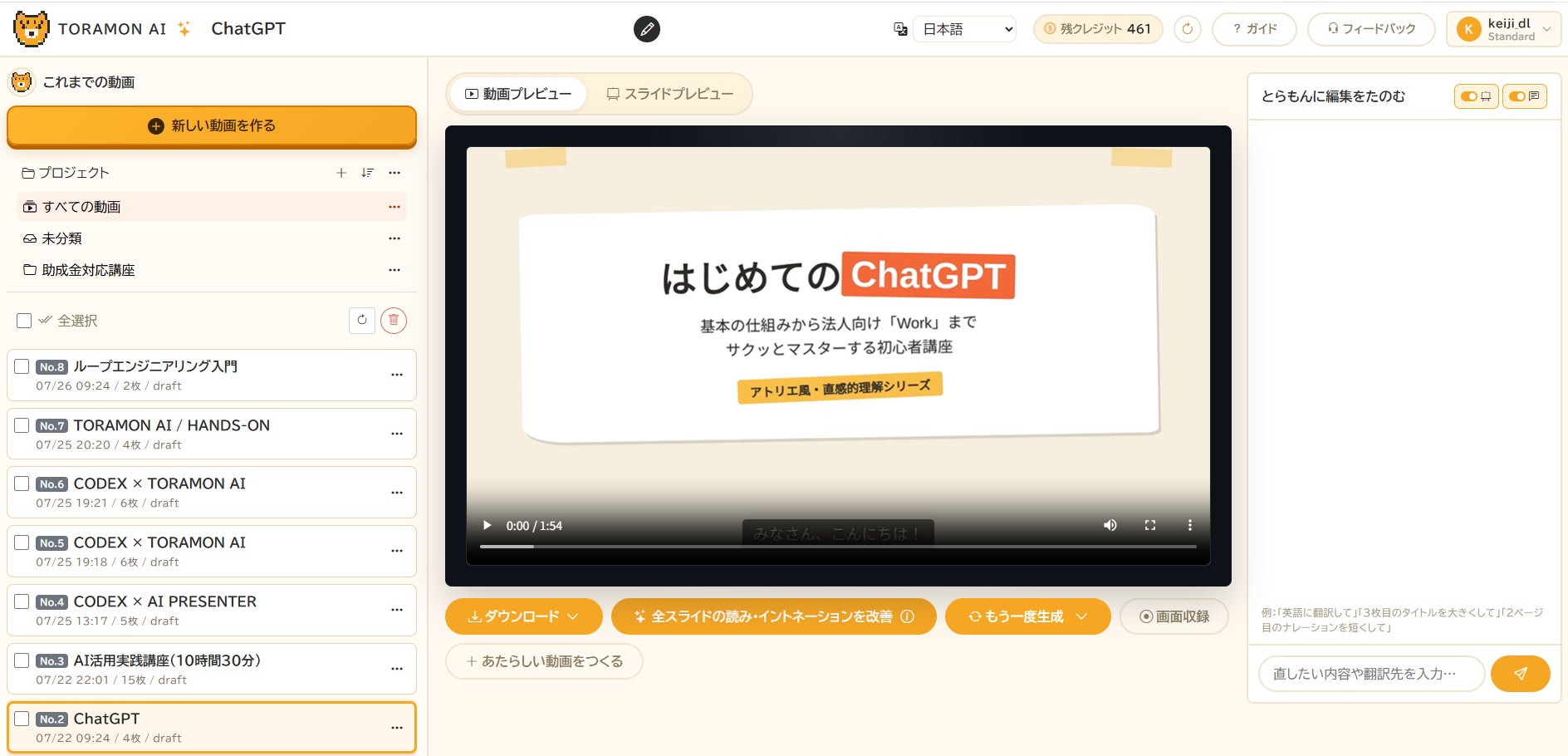Open the options menu for No.6 CODEX × TORAMON AI
Viewport: 1568px width, 756px height.
pos(397,493)
